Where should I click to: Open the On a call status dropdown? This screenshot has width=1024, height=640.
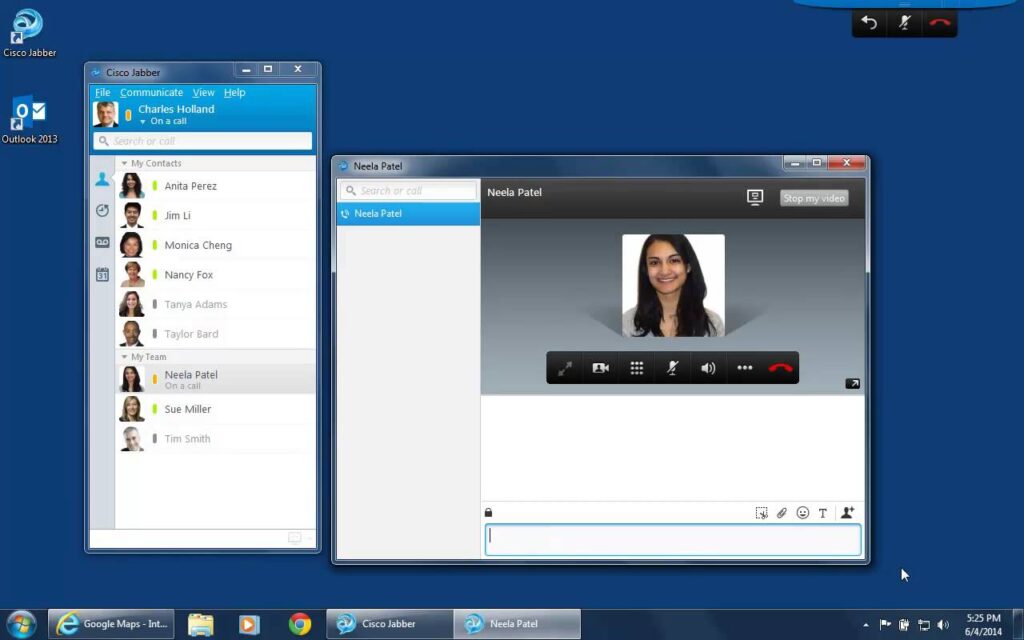(163, 121)
